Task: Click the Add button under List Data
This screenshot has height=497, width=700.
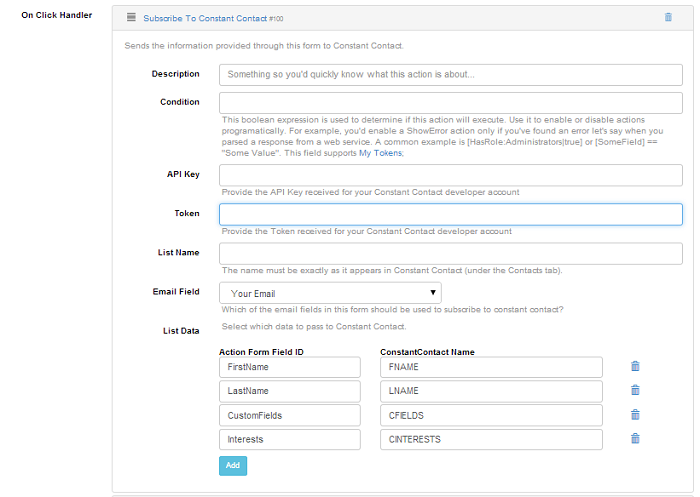Action: point(233,465)
